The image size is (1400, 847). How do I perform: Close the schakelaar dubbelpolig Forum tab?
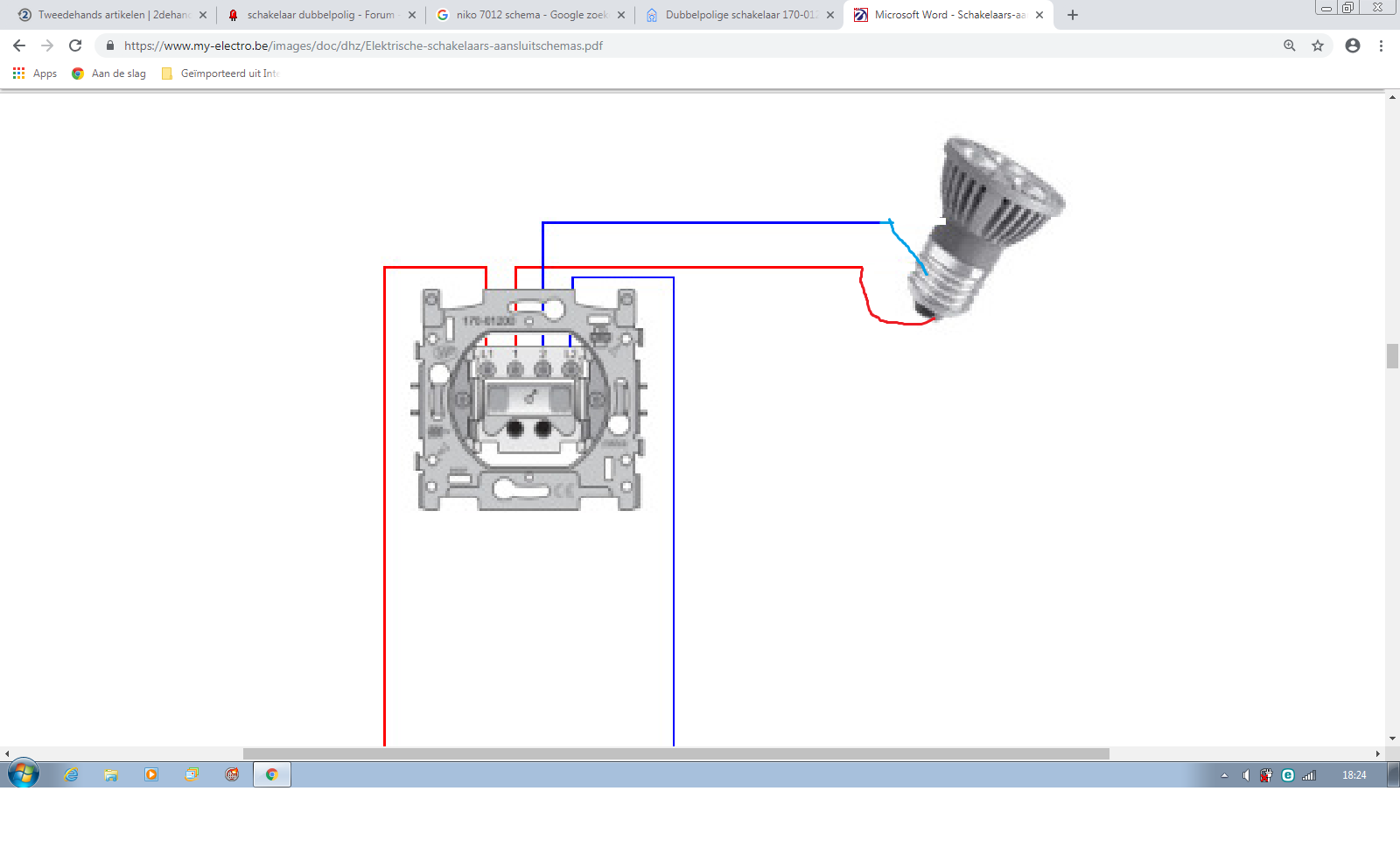pyautogui.click(x=412, y=15)
